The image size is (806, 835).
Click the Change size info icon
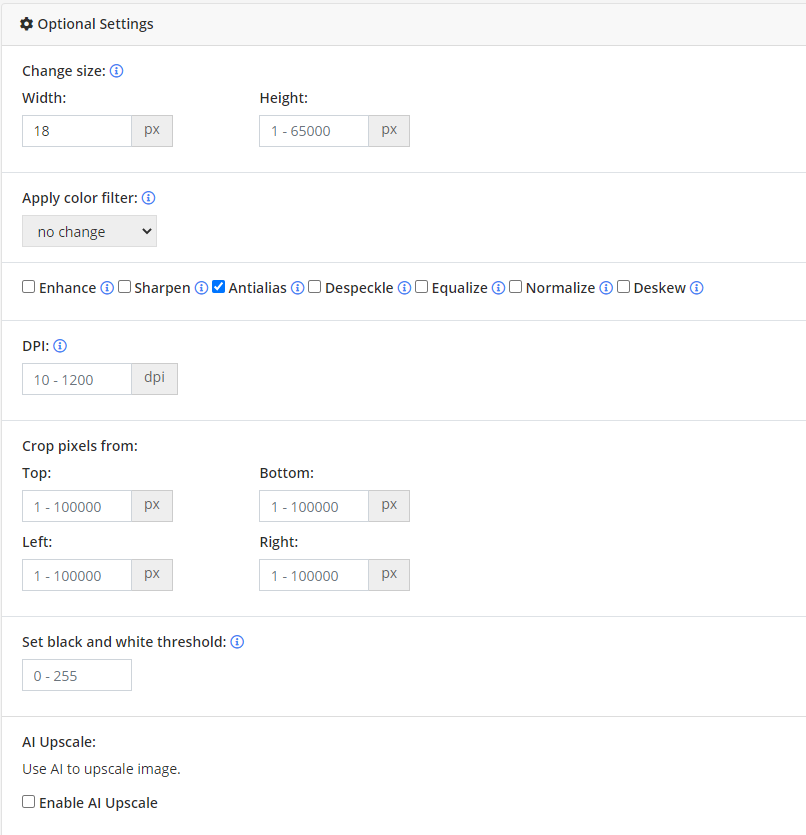coord(117,71)
